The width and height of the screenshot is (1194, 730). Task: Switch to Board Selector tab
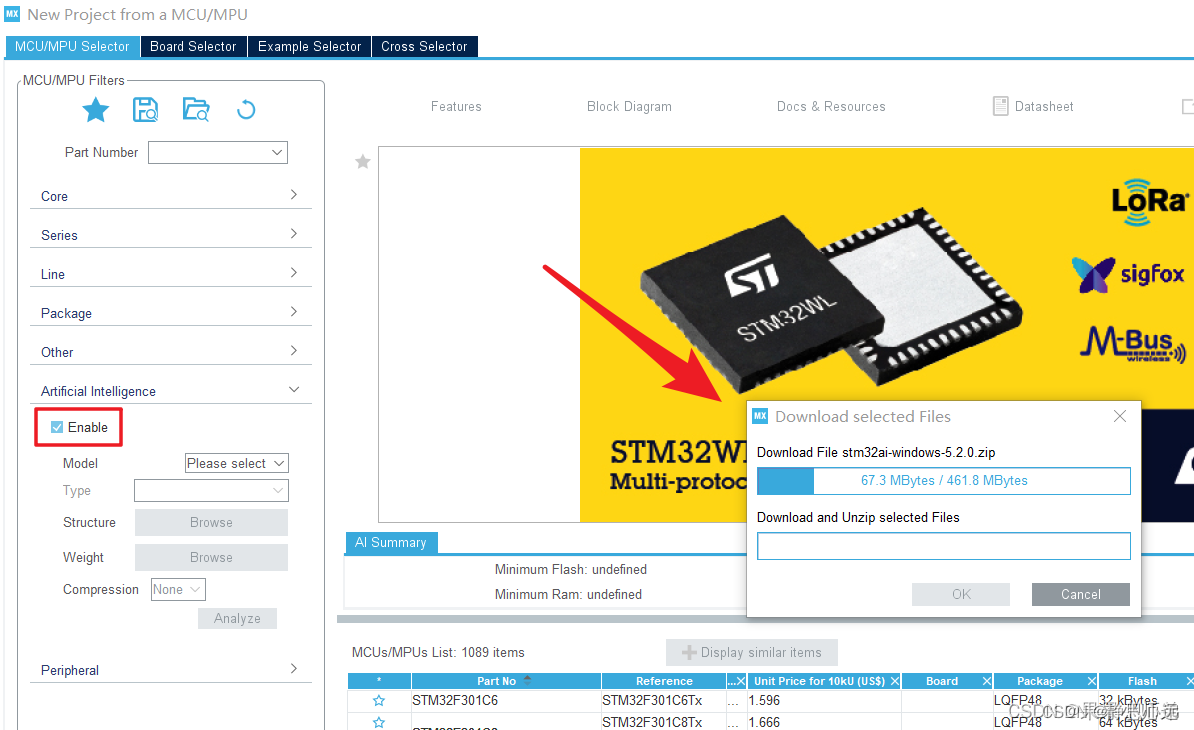point(193,46)
